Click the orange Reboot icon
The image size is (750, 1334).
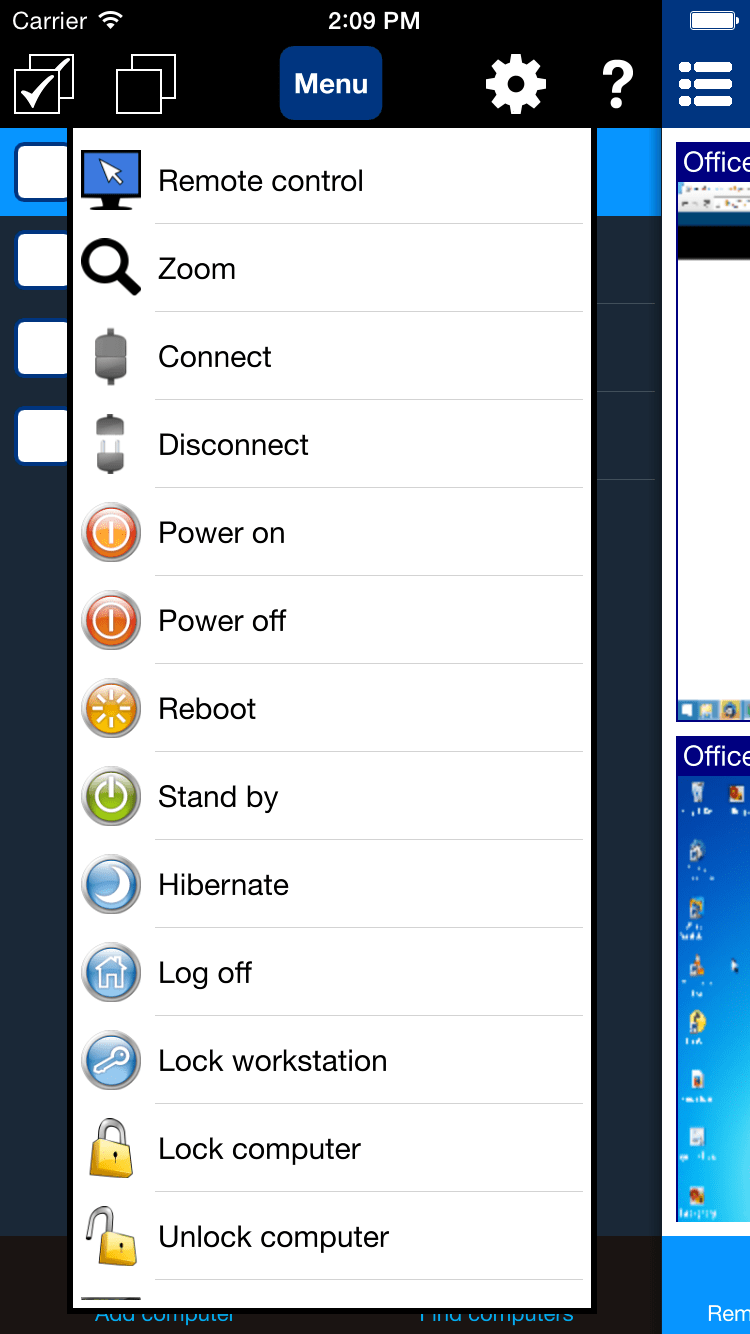tap(110, 708)
